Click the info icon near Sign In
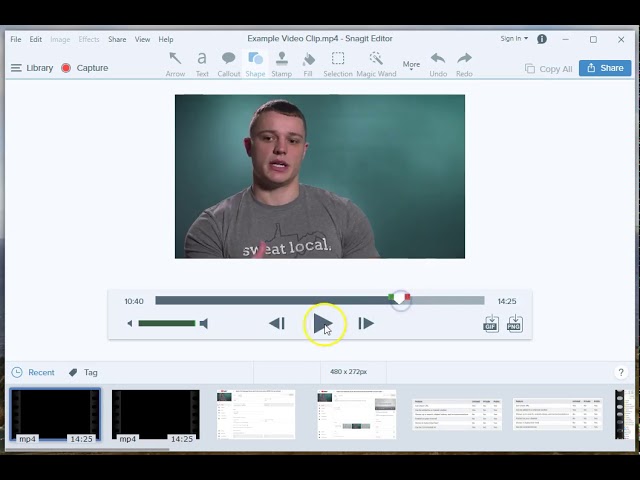The image size is (640, 480). pyautogui.click(x=542, y=39)
